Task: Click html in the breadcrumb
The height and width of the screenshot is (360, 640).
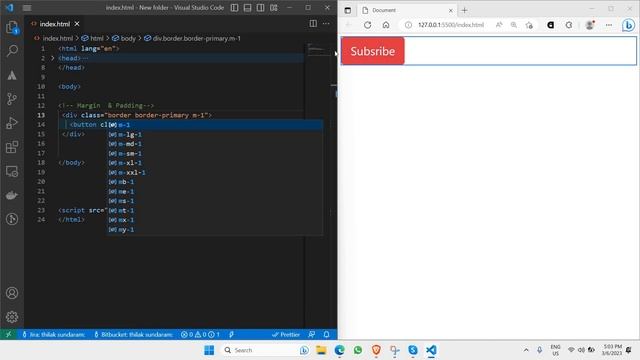Action: pyautogui.click(x=97, y=38)
